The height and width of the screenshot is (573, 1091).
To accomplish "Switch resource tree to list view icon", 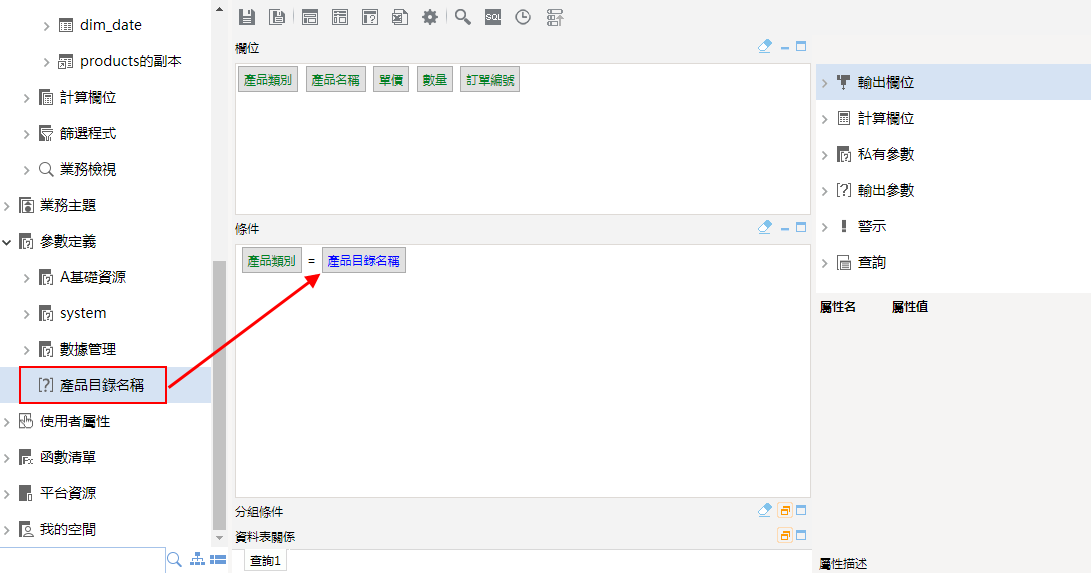I will (217, 559).
